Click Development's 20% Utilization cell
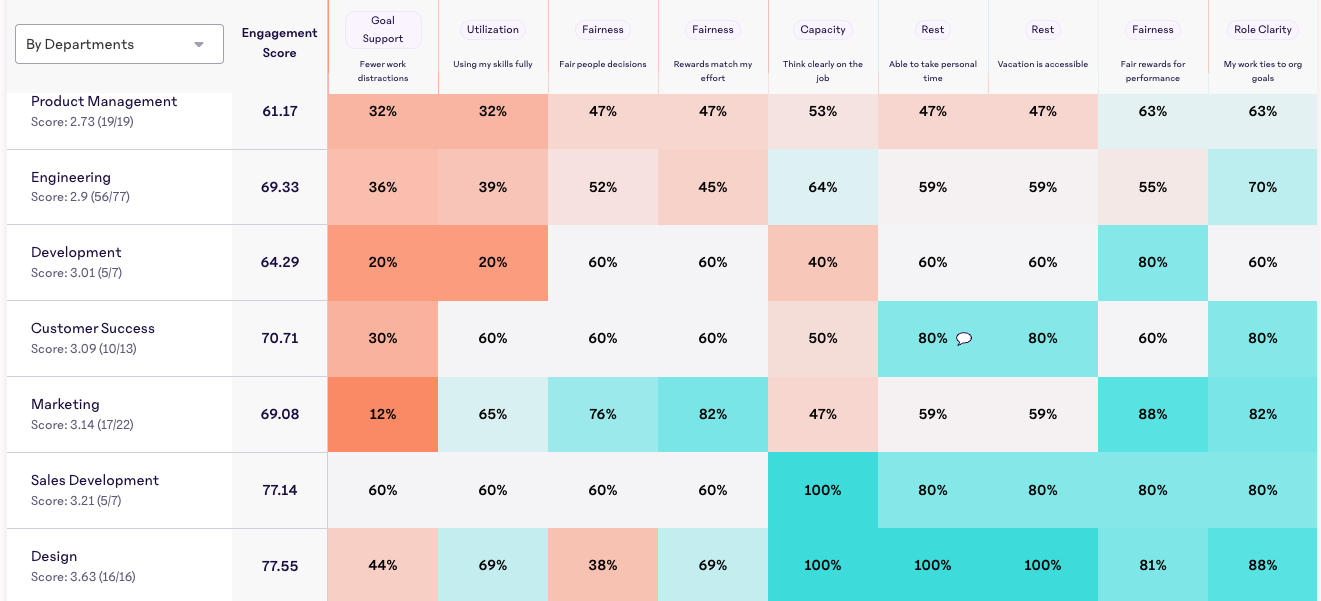 [x=493, y=262]
